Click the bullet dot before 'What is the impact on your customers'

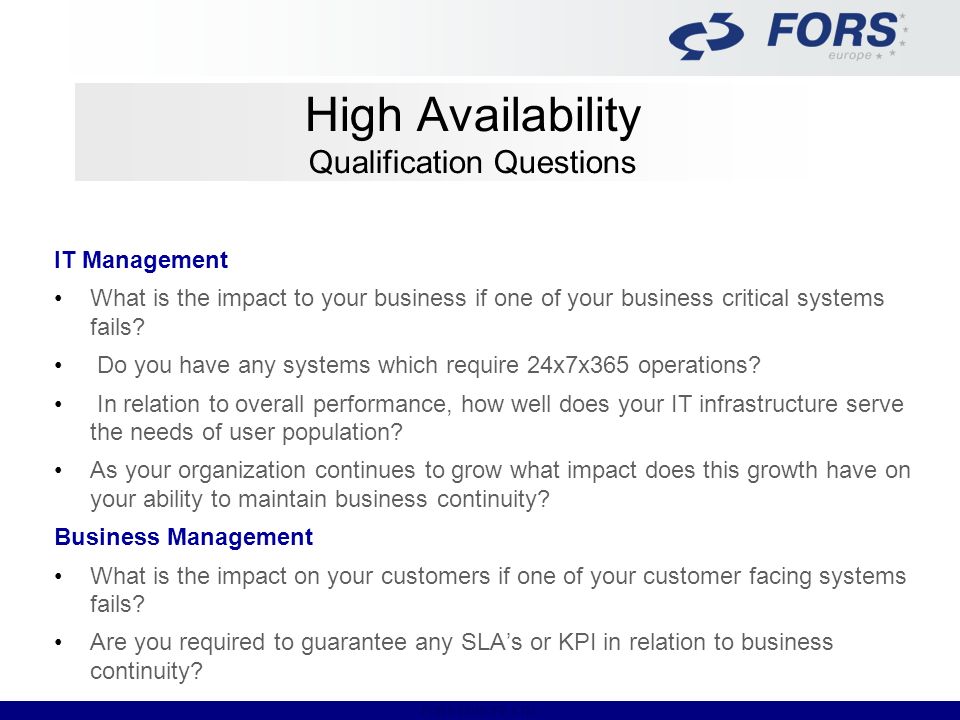[59, 577]
